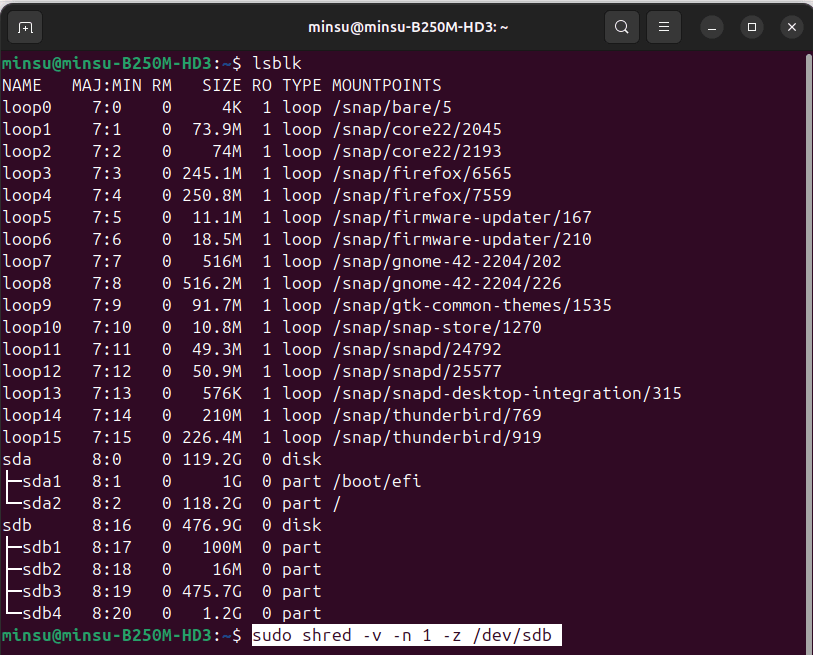Screen dimensions: 813x655
Task: Click the MOUNTPOINTS column header
Action: click(386, 86)
